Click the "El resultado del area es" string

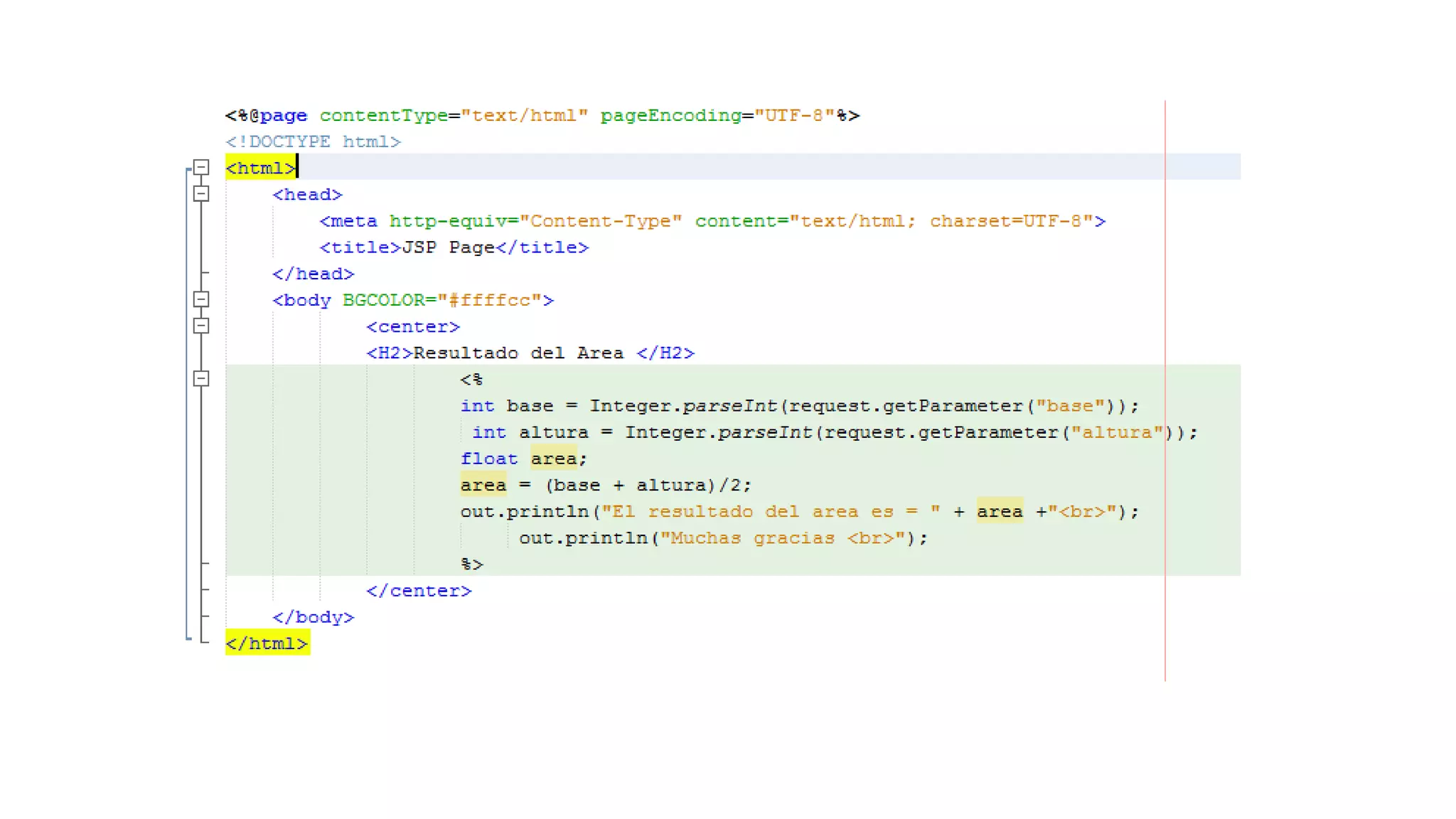(771, 512)
